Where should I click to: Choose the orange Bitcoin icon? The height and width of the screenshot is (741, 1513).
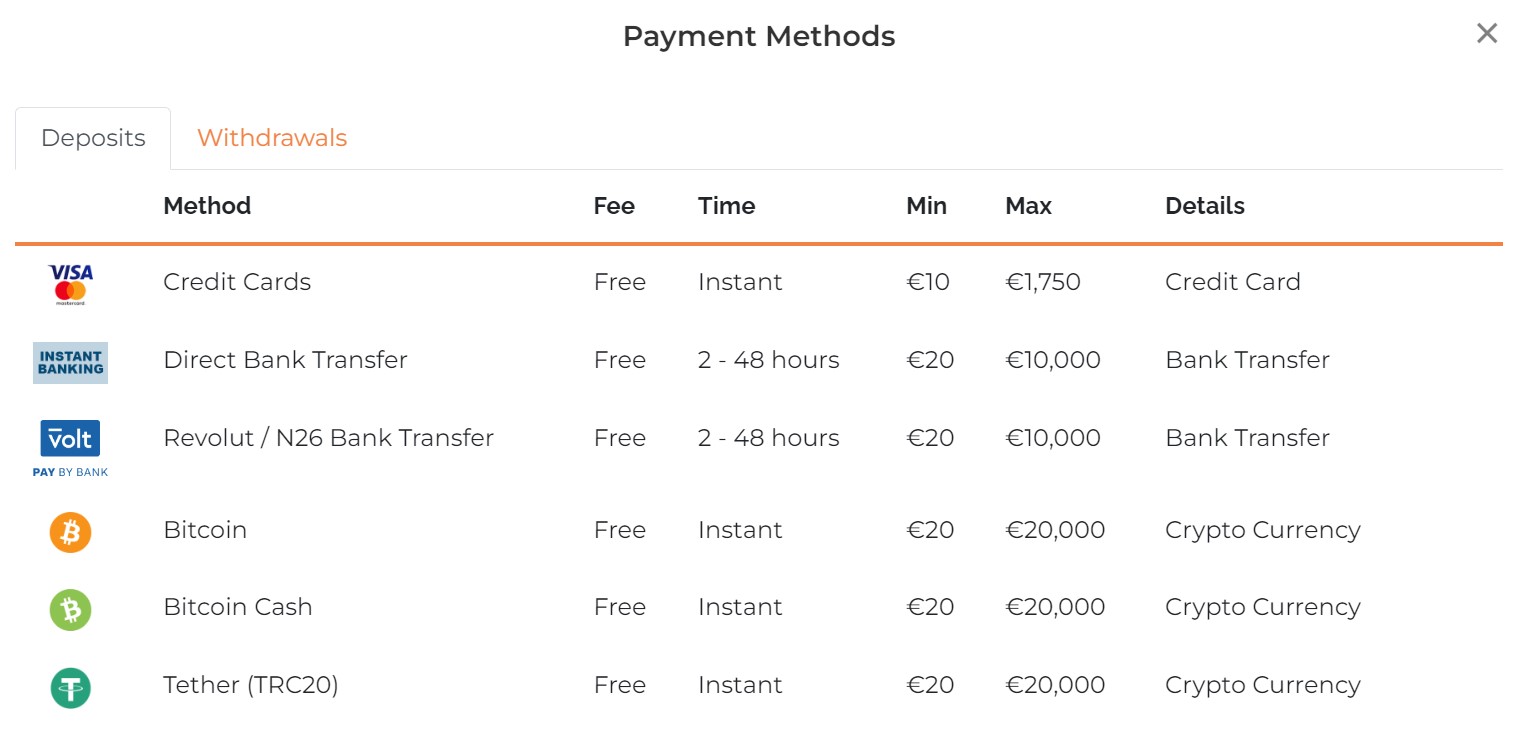tap(70, 532)
